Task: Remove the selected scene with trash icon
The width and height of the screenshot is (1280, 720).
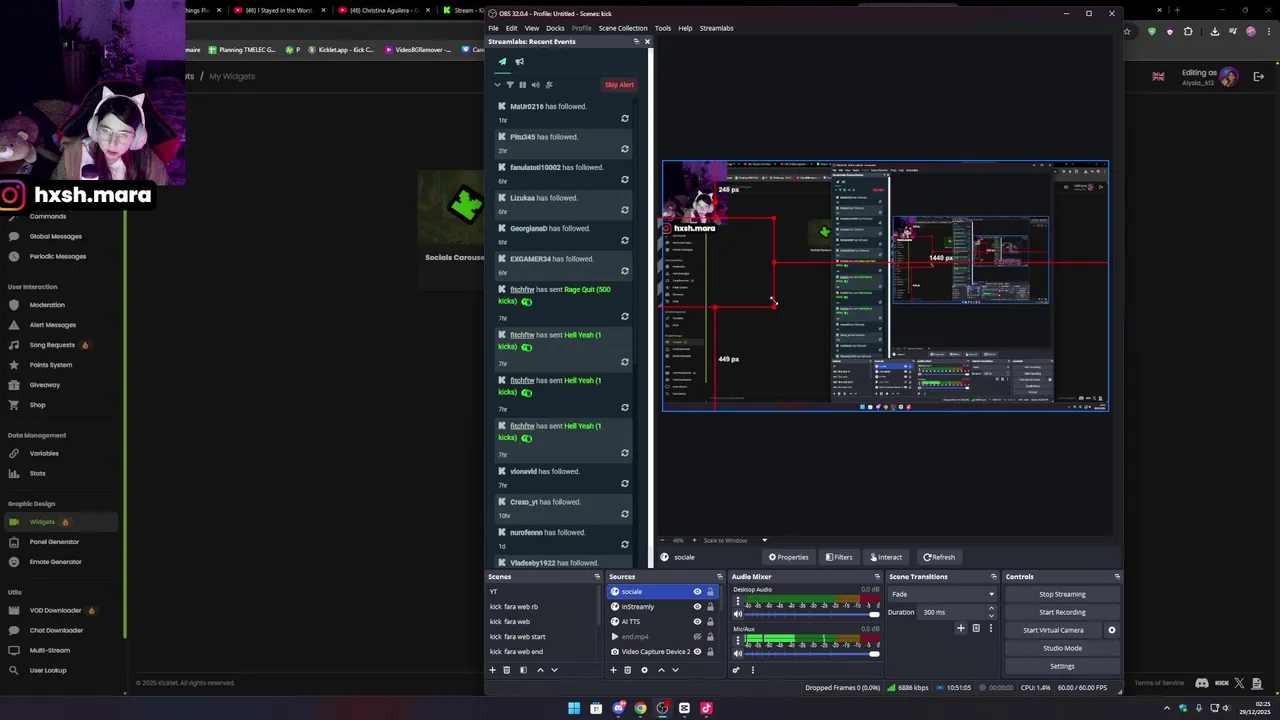Action: tap(506, 670)
